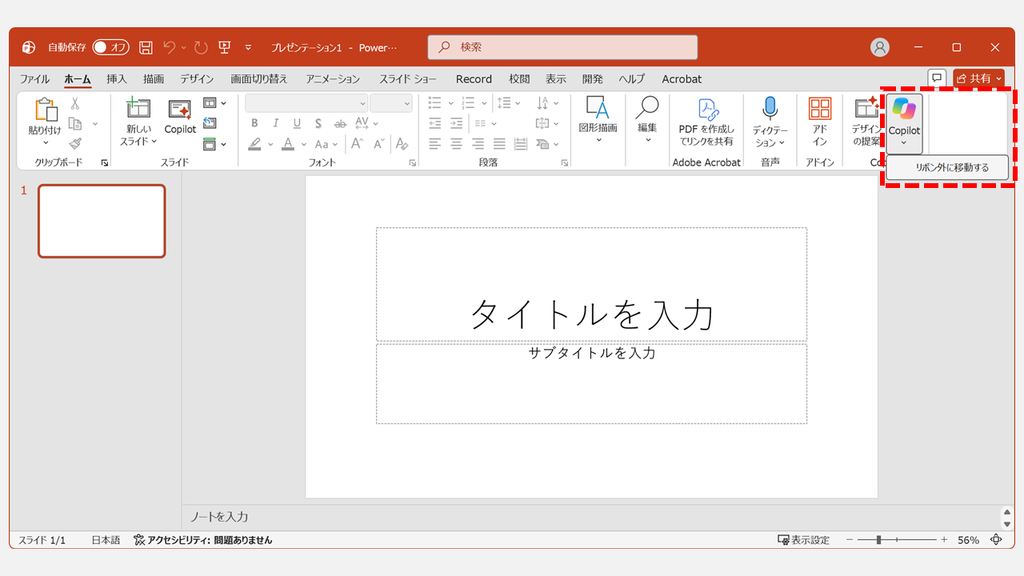The image size is (1024, 576).
Task: Open the Change Case Aa dropdown
Action: [326, 144]
